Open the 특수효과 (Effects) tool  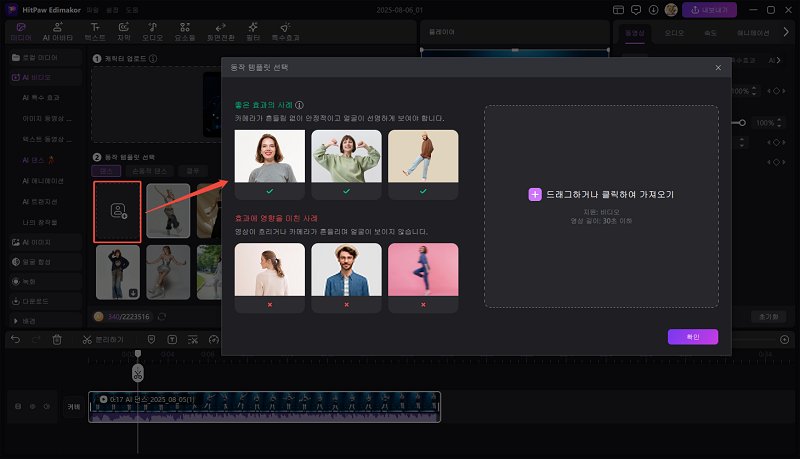coord(285,32)
